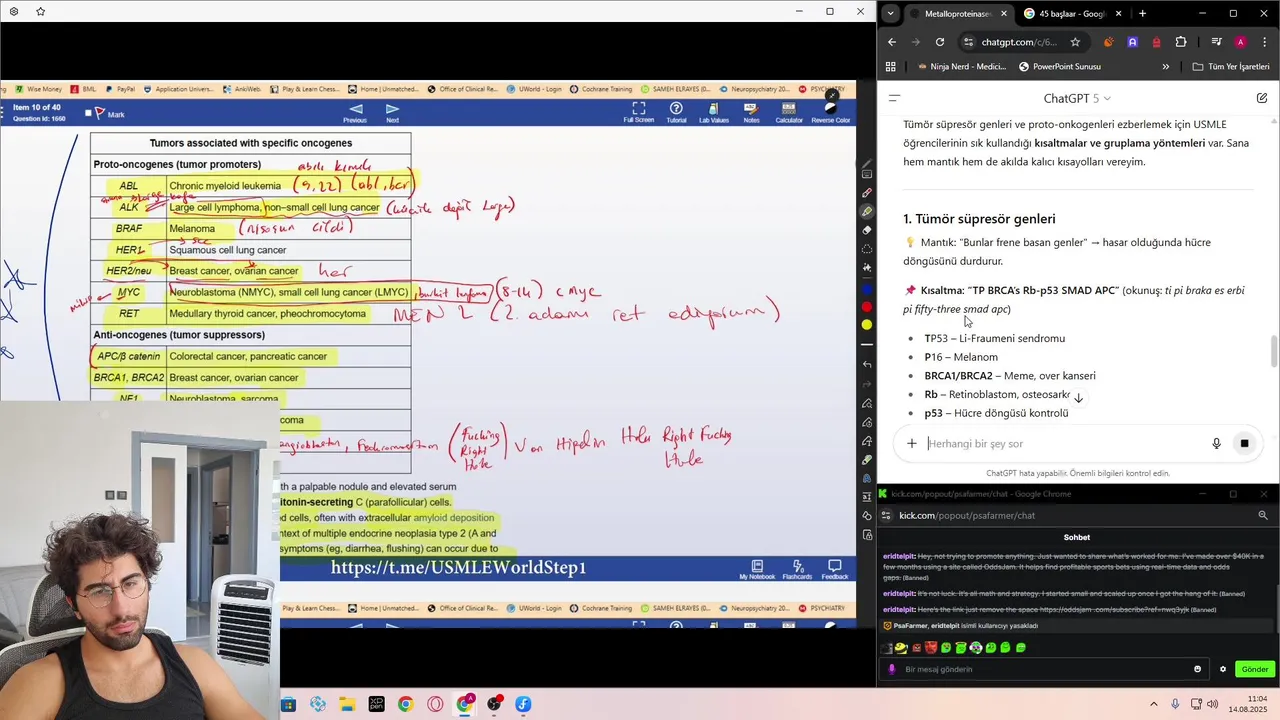
Task: Start voice dictation in ChatGPT
Action: pos(1216,443)
